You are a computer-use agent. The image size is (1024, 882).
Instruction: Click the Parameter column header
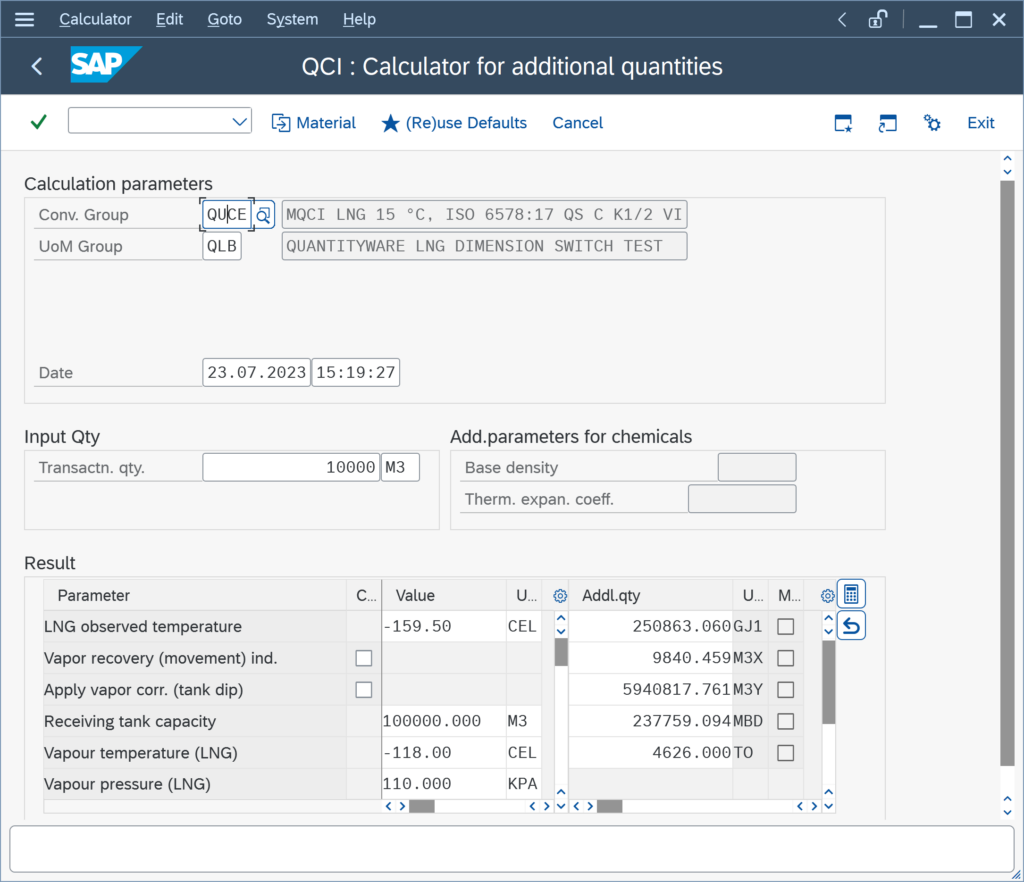pos(195,595)
